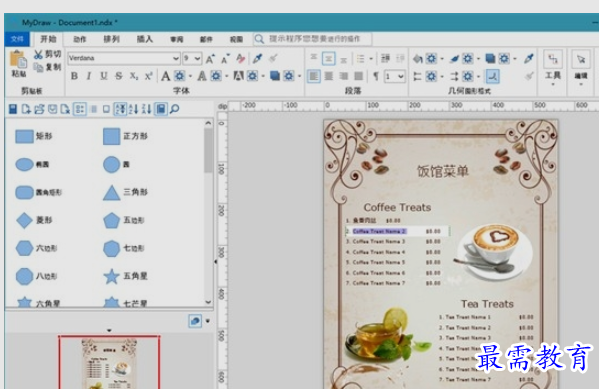The image size is (599, 389).
Task: Toggle Subscript formatting
Action: click(x=133, y=76)
